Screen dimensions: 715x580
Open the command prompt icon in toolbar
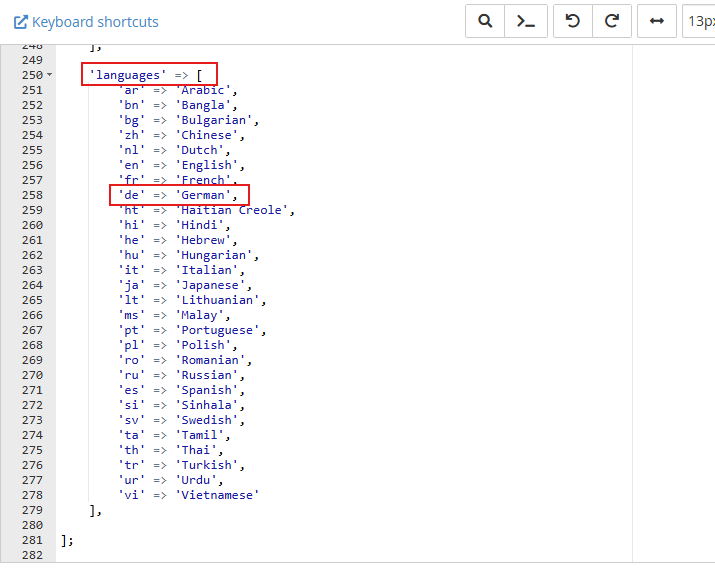524,21
